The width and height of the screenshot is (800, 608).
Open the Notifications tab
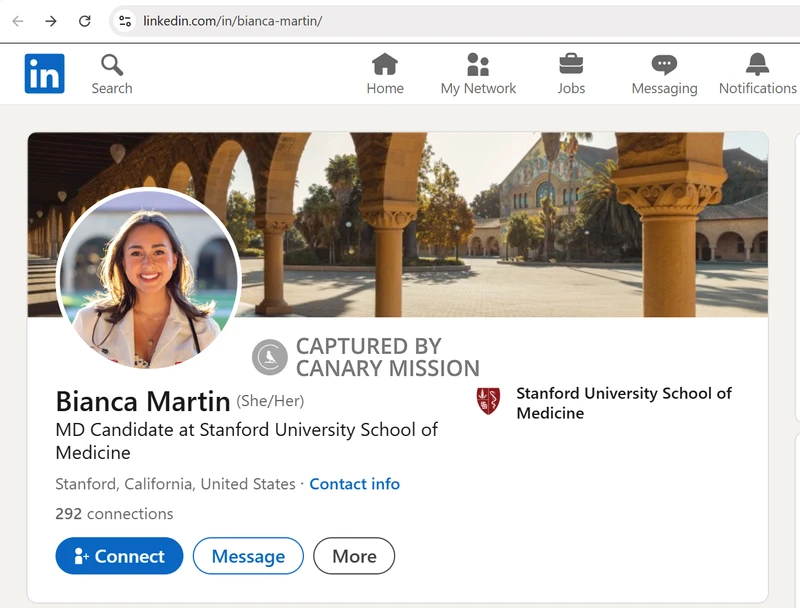click(x=758, y=74)
